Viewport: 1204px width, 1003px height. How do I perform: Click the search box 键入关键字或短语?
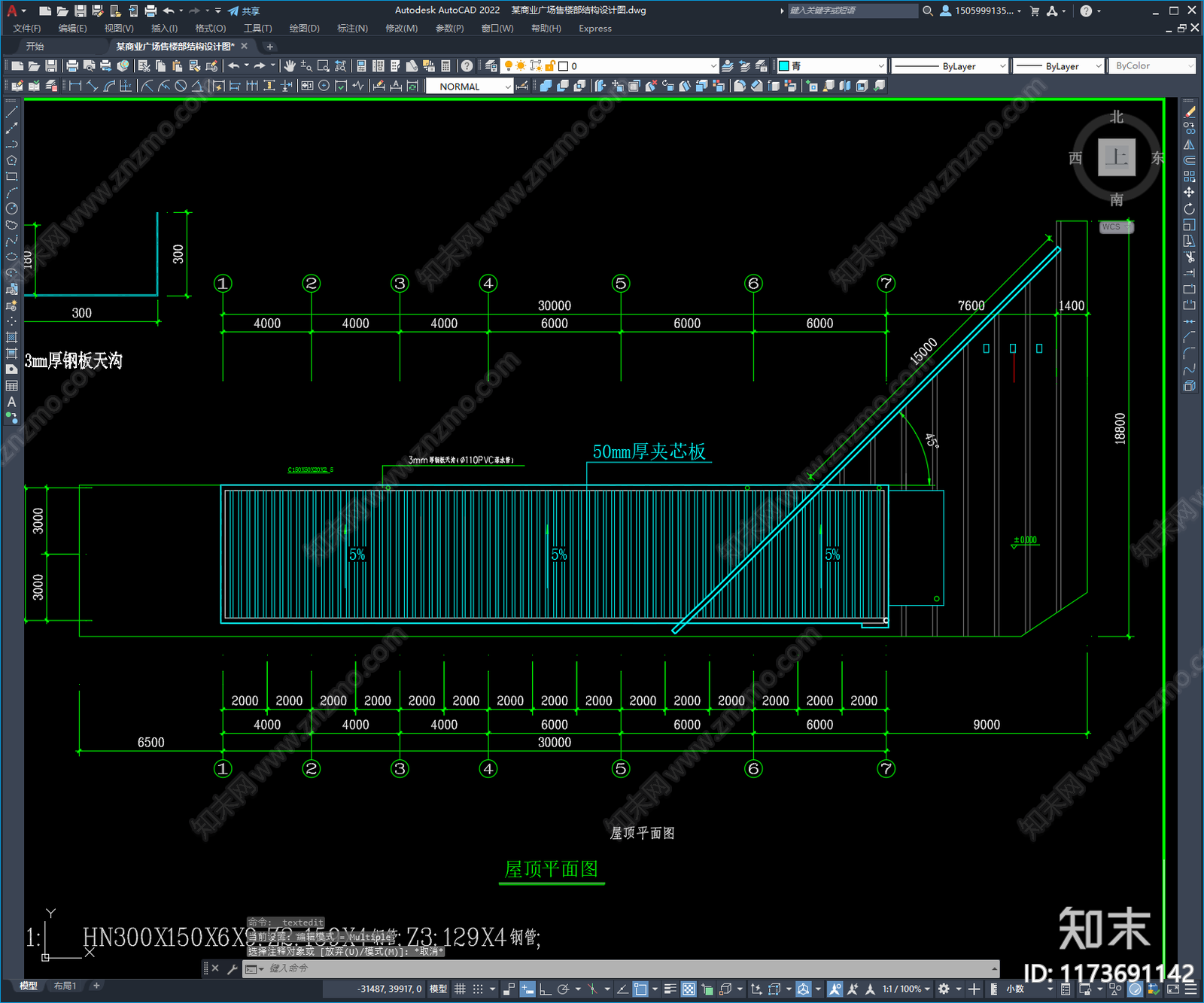853,11
